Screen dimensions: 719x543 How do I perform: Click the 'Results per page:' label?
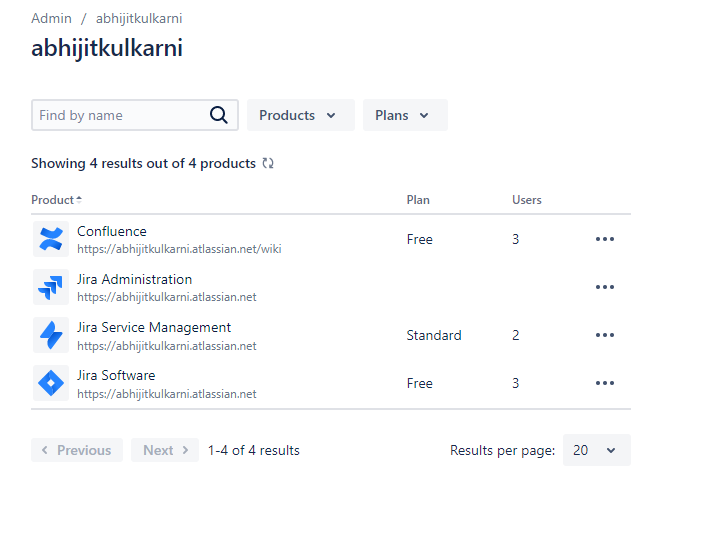(x=503, y=450)
